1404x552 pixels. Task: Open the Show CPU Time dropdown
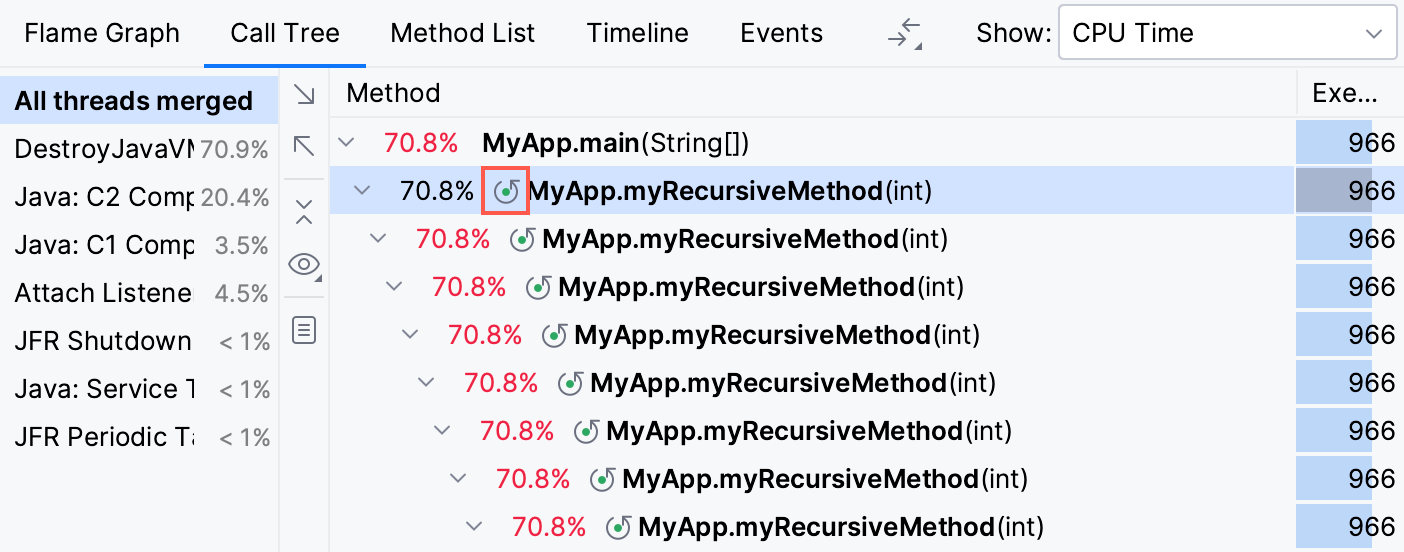coord(1226,34)
